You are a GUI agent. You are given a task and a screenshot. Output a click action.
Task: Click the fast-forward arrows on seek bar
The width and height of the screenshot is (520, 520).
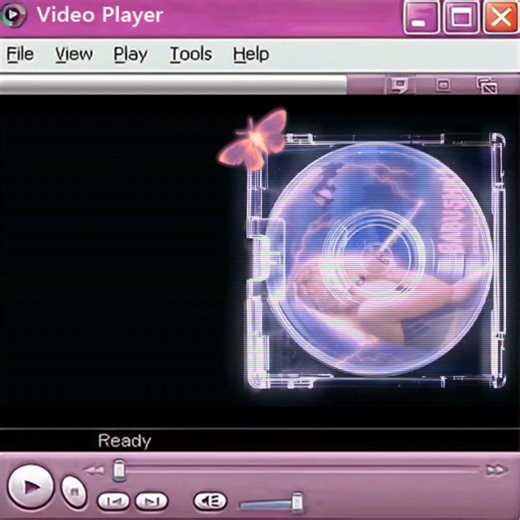click(496, 470)
